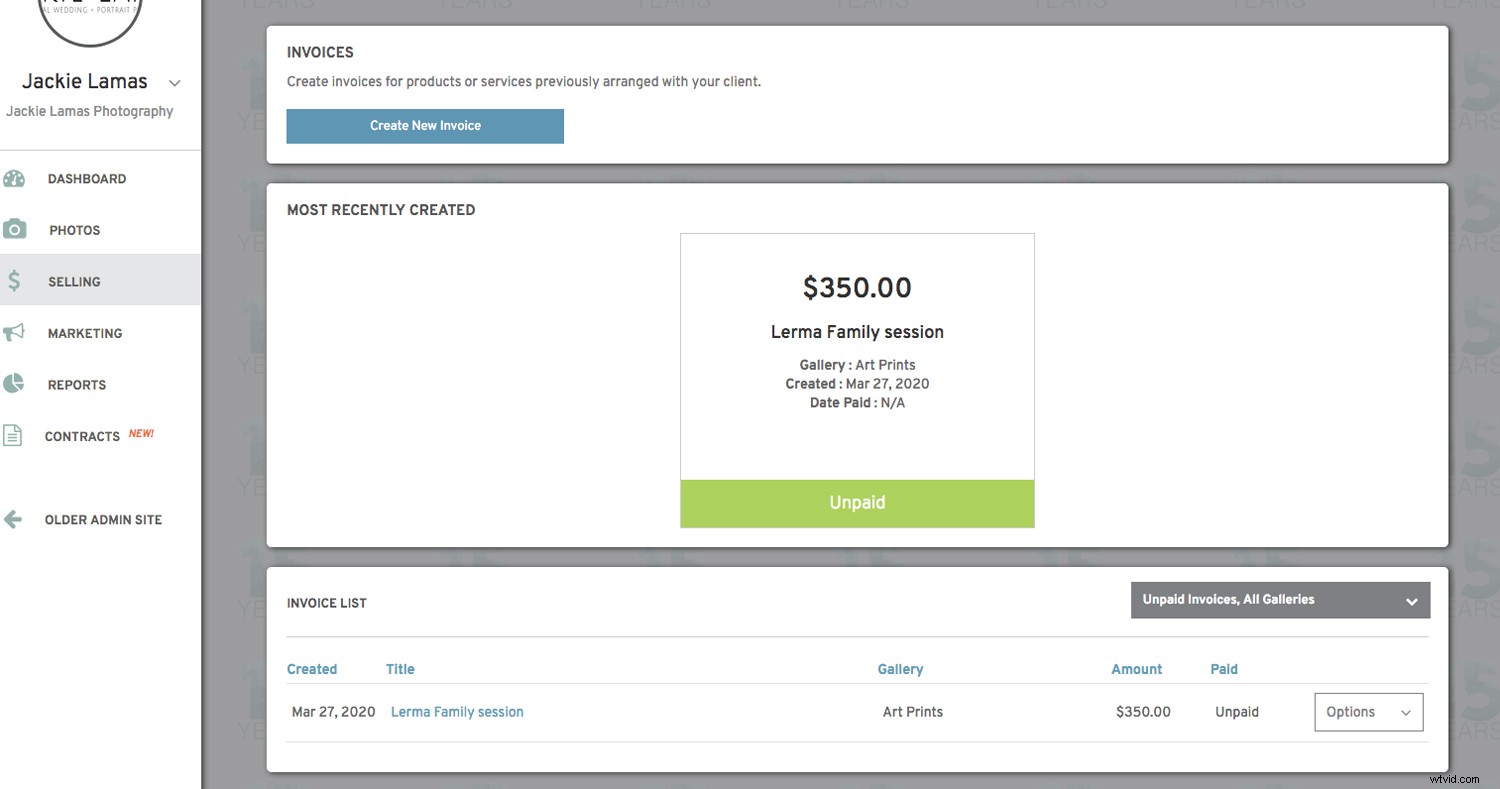
Task: Click the NEW! badge beside Contracts
Action: coord(141,432)
